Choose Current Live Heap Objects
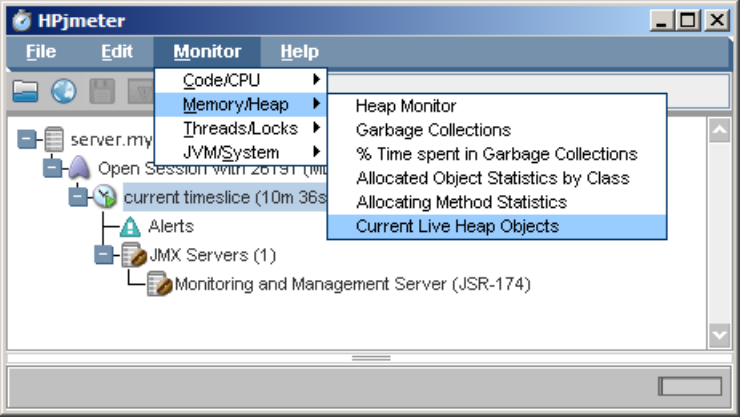The height and width of the screenshot is (417, 740). [x=497, y=226]
